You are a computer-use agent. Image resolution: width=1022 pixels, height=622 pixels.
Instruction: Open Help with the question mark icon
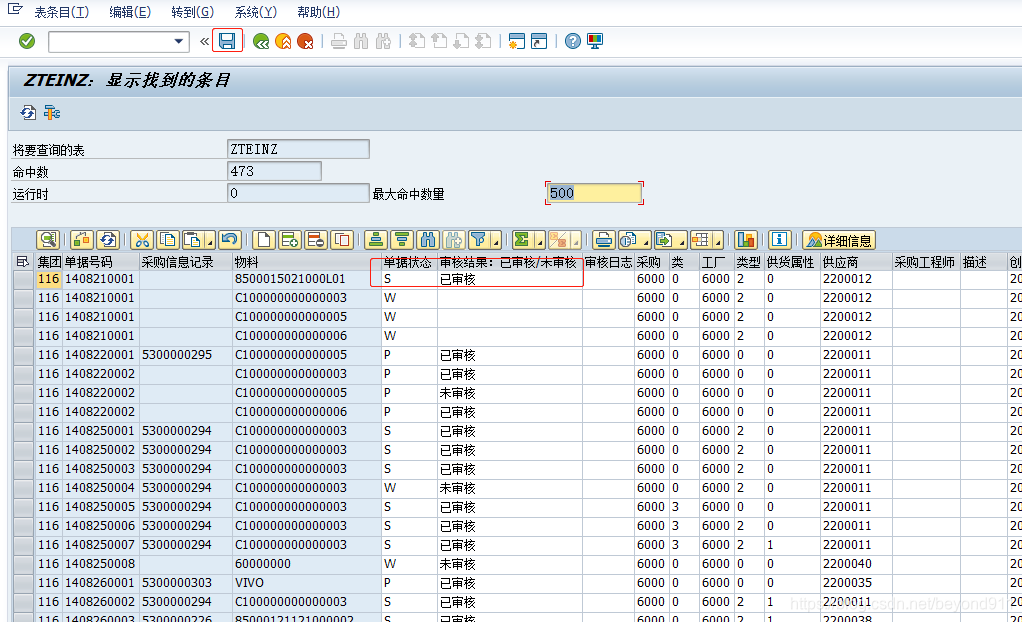click(x=572, y=41)
